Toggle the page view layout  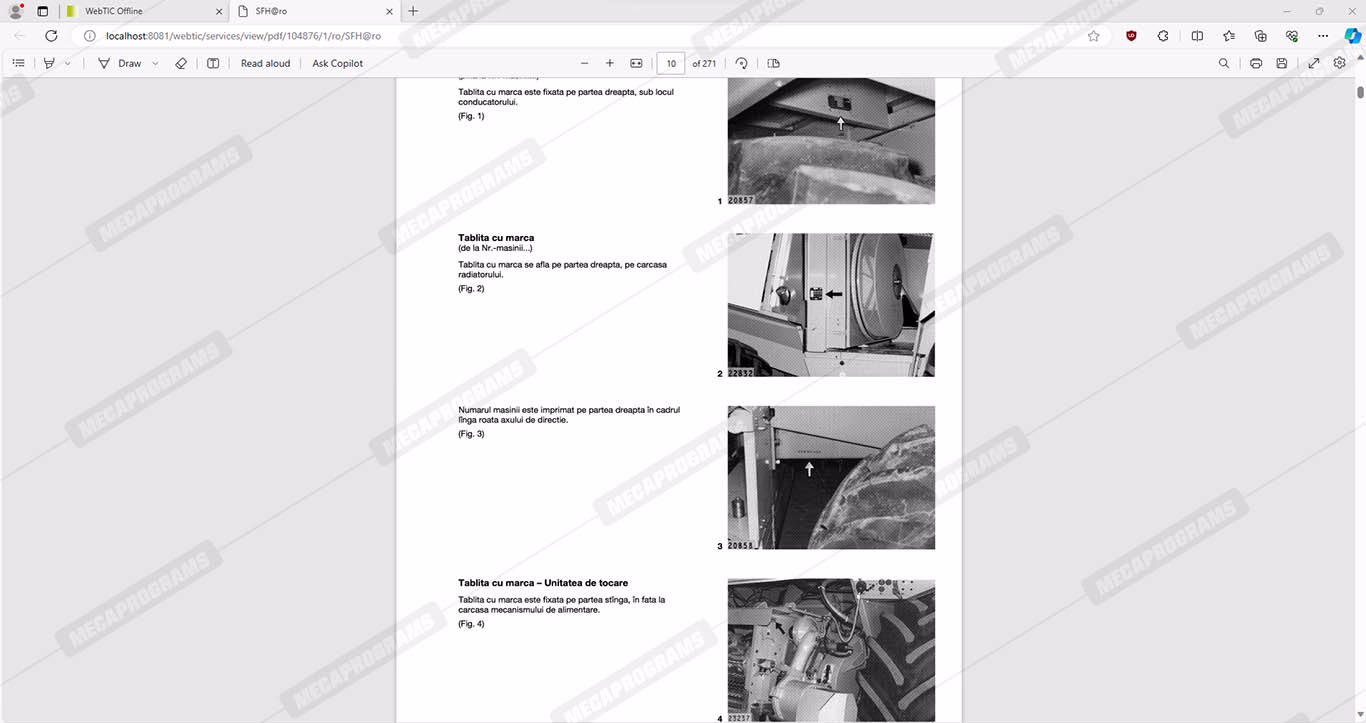click(x=773, y=63)
